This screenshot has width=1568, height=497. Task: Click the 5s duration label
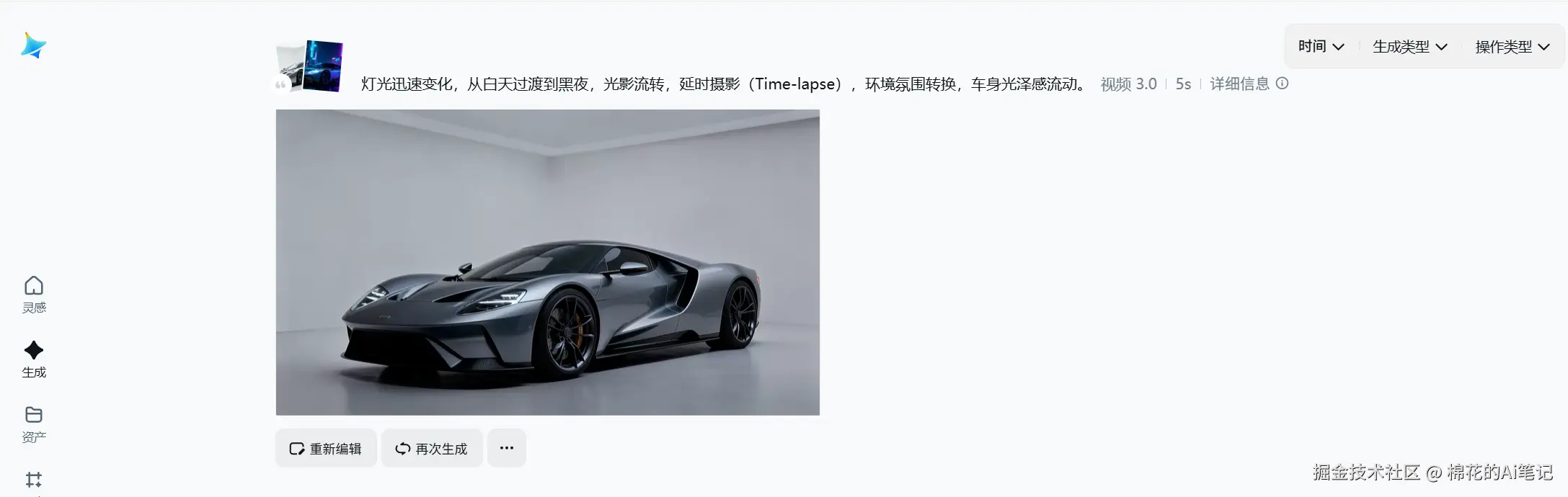1183,84
